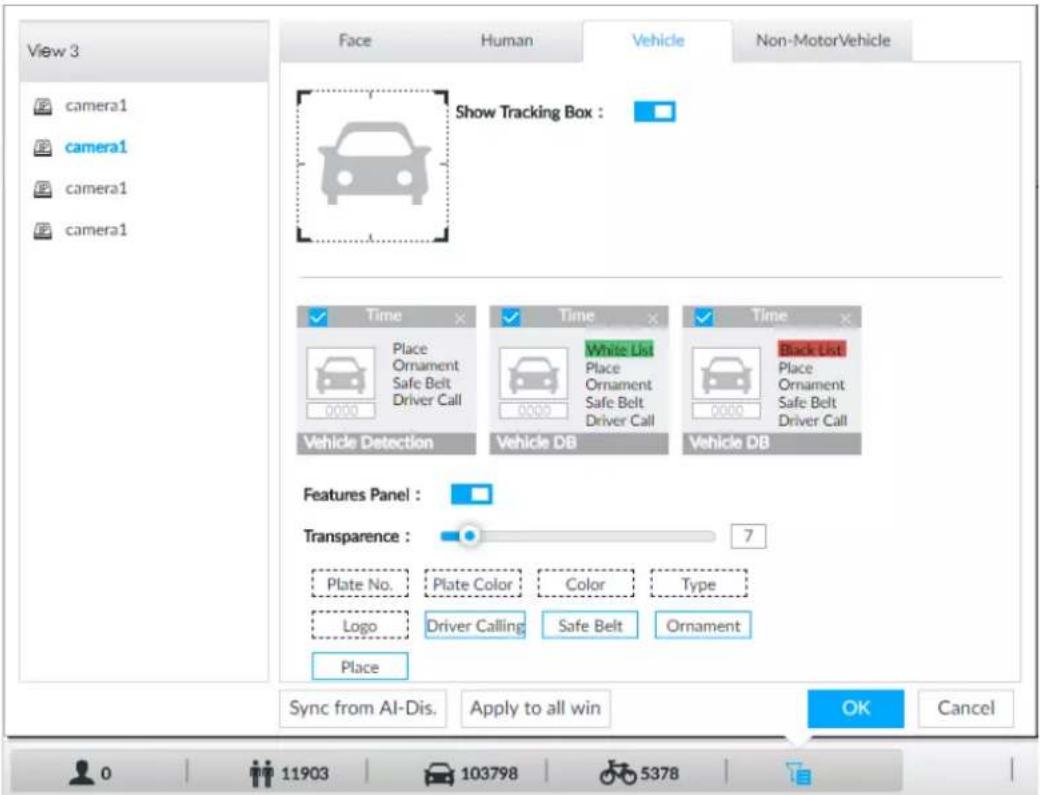
Task: Click the Black List card car thumbnail
Action: 726,374
